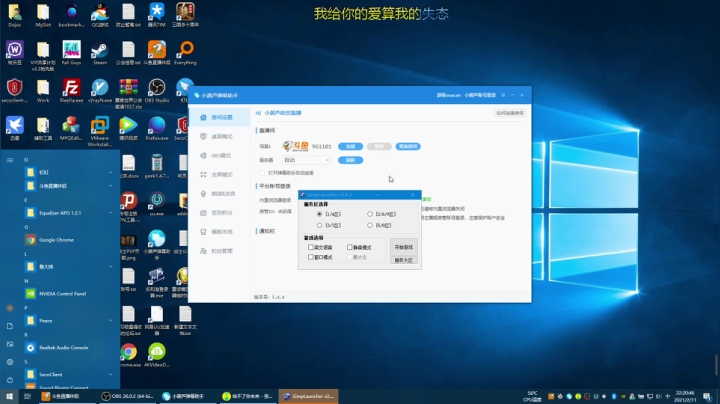Screen dimensions: 720x404
Task: Click the blue refresh button beside the server dropdown
Action: tap(350, 160)
